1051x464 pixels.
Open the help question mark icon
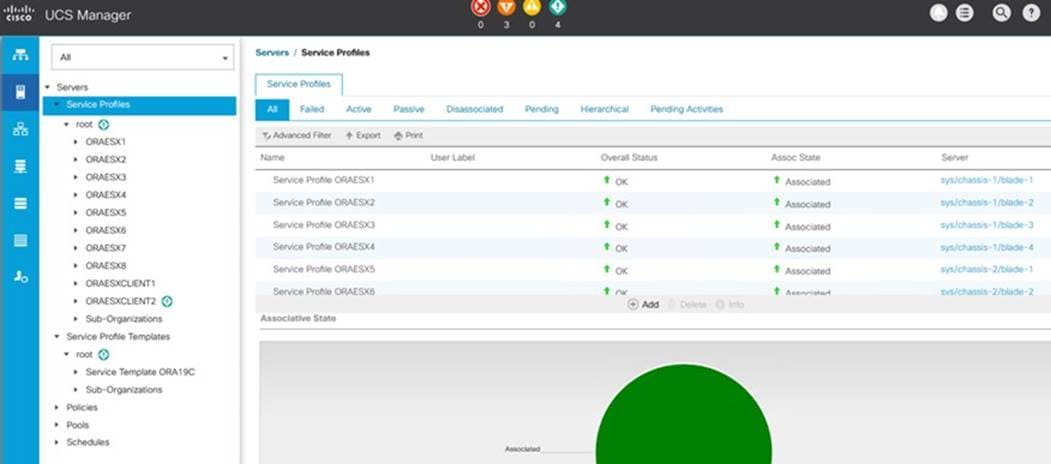pyautogui.click(x=1031, y=13)
